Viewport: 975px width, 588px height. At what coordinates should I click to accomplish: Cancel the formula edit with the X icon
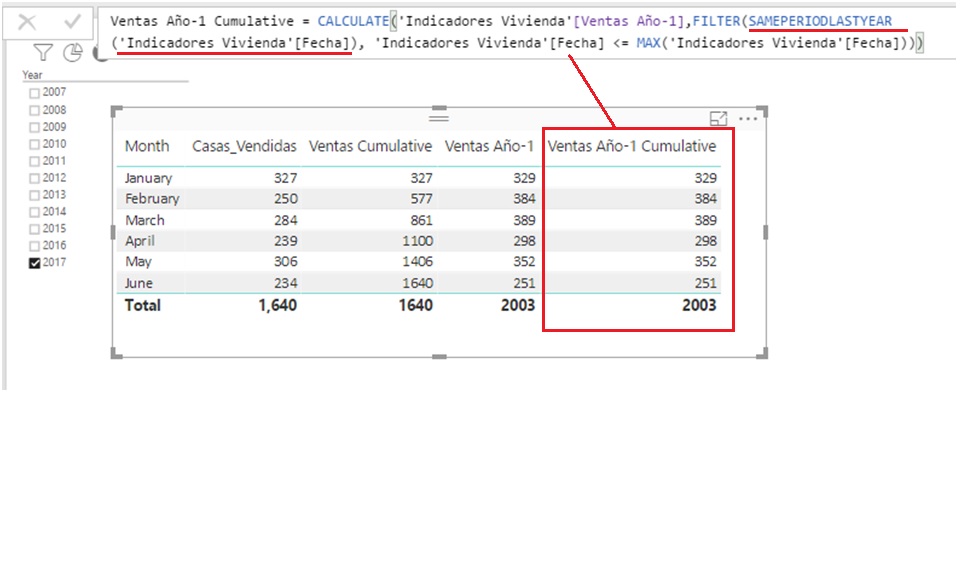[27, 22]
